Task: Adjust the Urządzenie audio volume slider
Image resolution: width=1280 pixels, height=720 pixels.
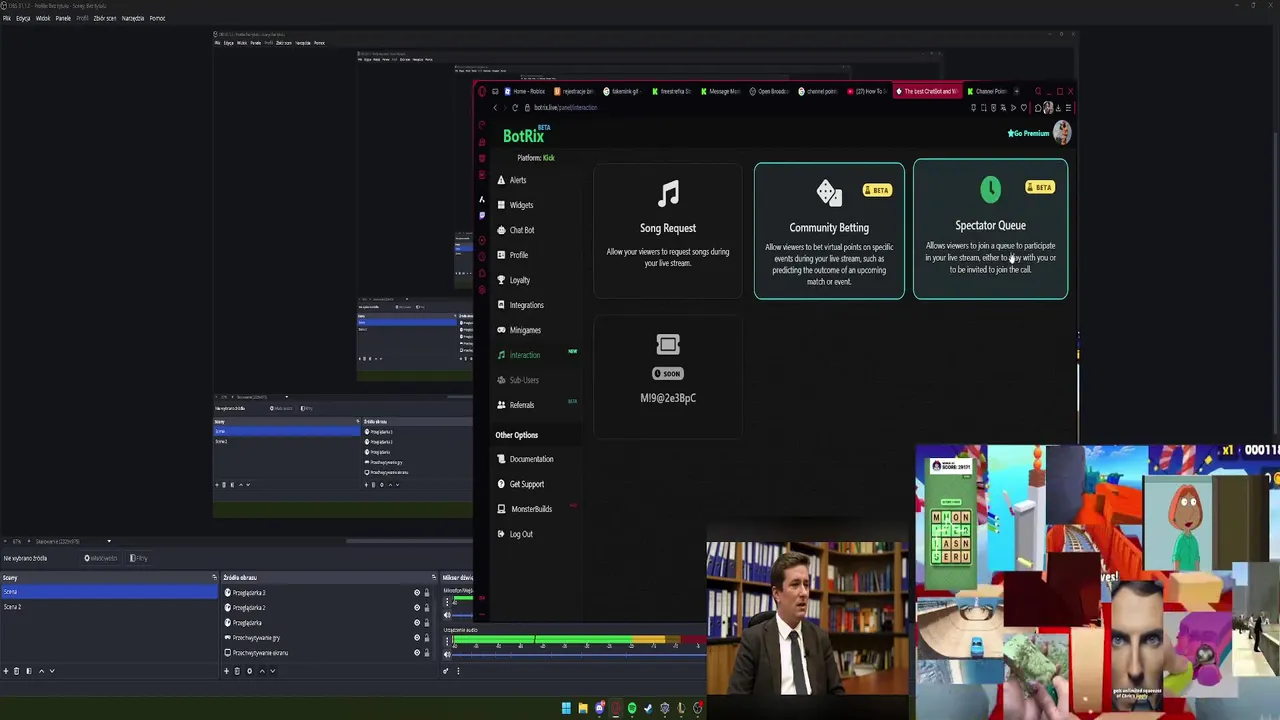Action: [x=579, y=654]
